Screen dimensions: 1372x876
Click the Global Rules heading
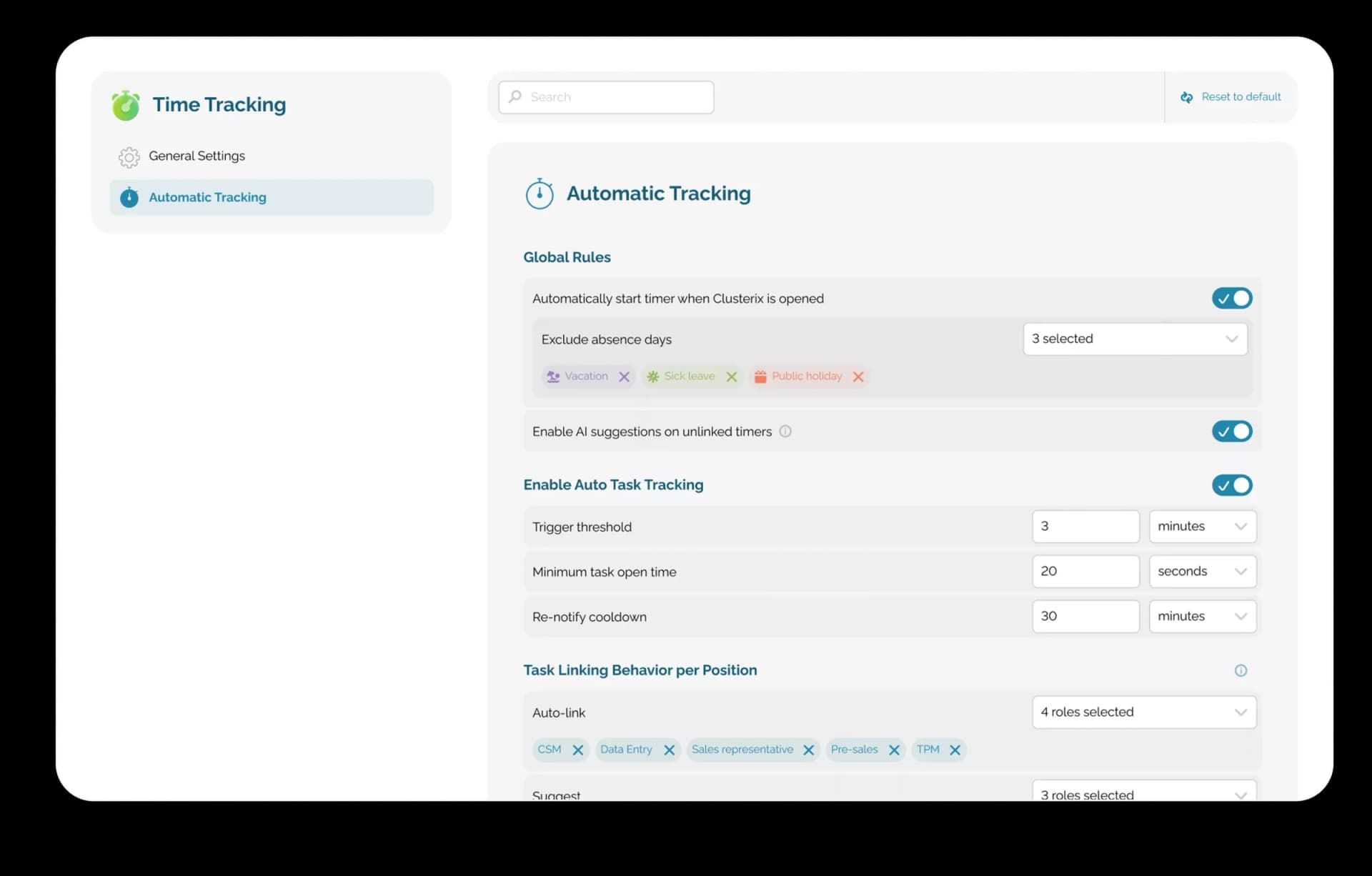(x=567, y=257)
